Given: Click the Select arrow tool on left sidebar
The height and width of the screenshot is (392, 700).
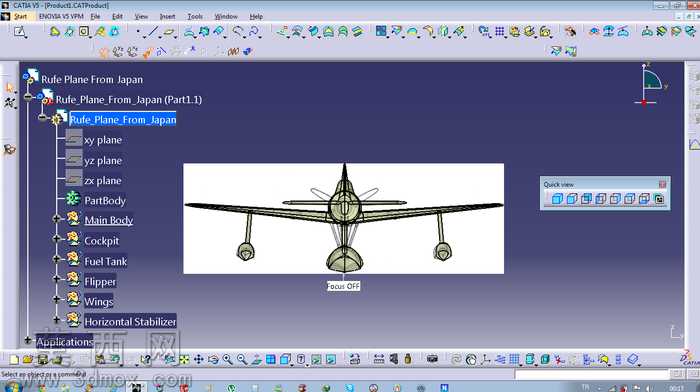Looking at the screenshot, I should point(9,88).
